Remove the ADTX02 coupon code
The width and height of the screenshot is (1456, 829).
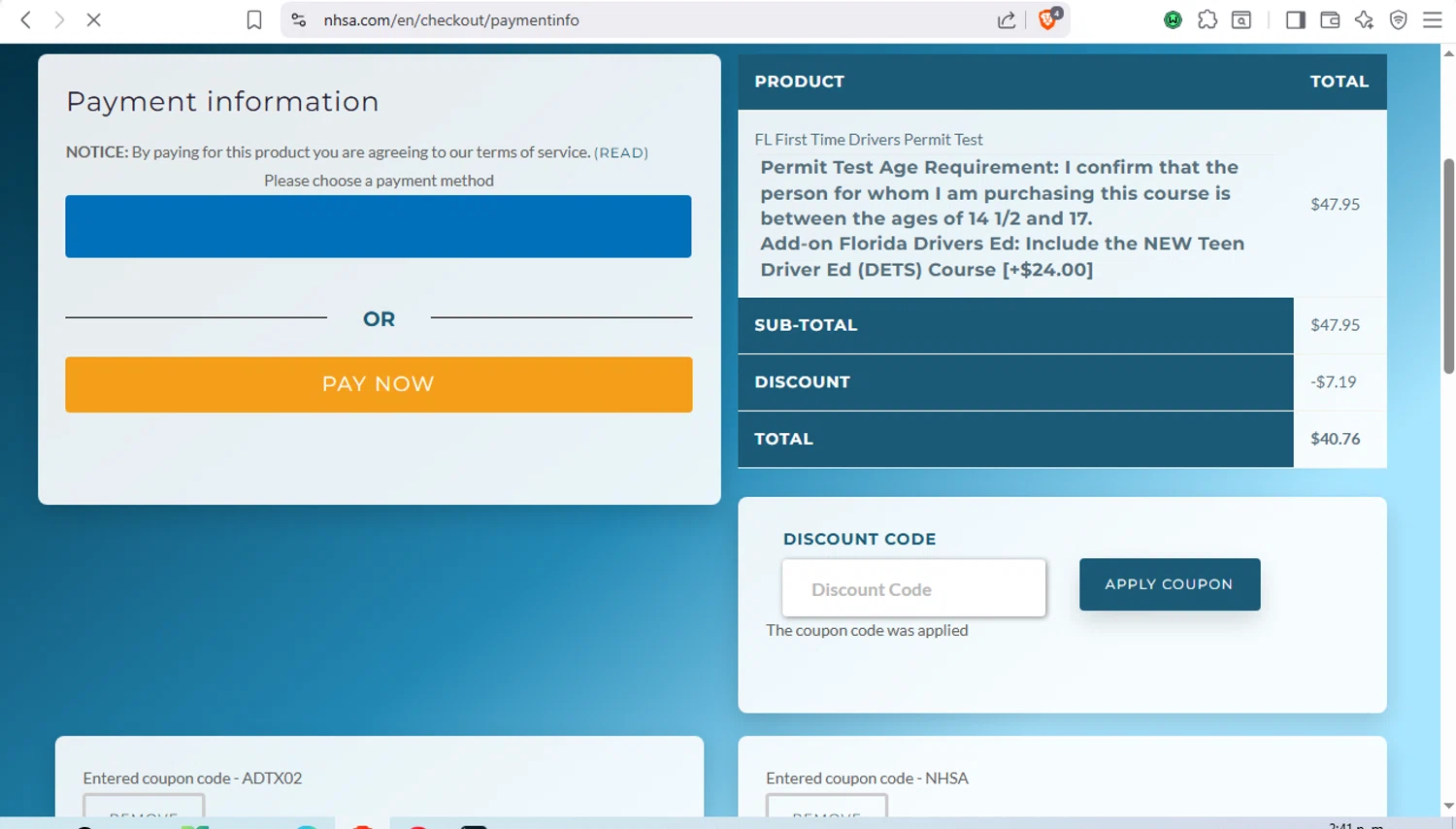click(x=144, y=806)
